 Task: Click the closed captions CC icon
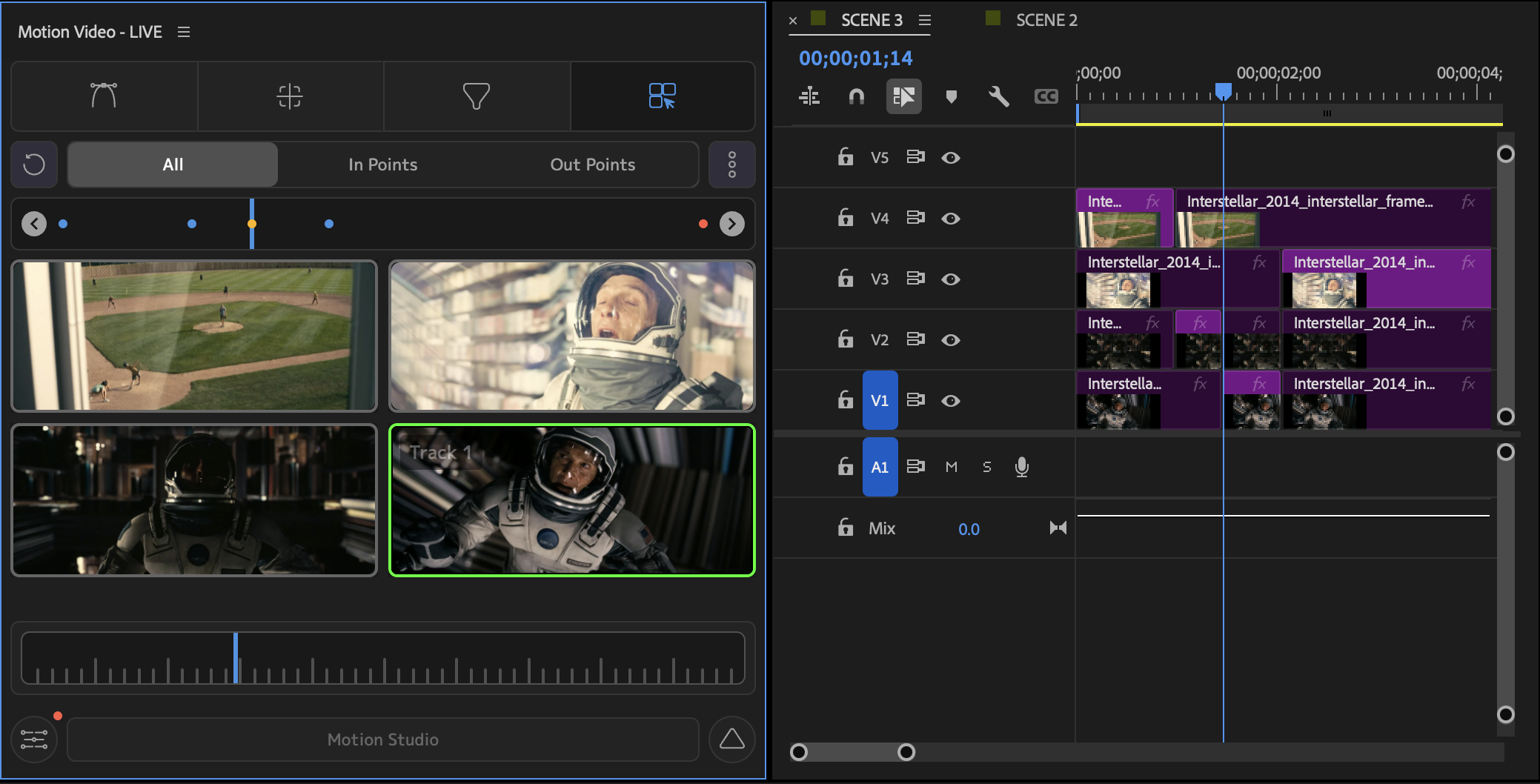point(1046,96)
